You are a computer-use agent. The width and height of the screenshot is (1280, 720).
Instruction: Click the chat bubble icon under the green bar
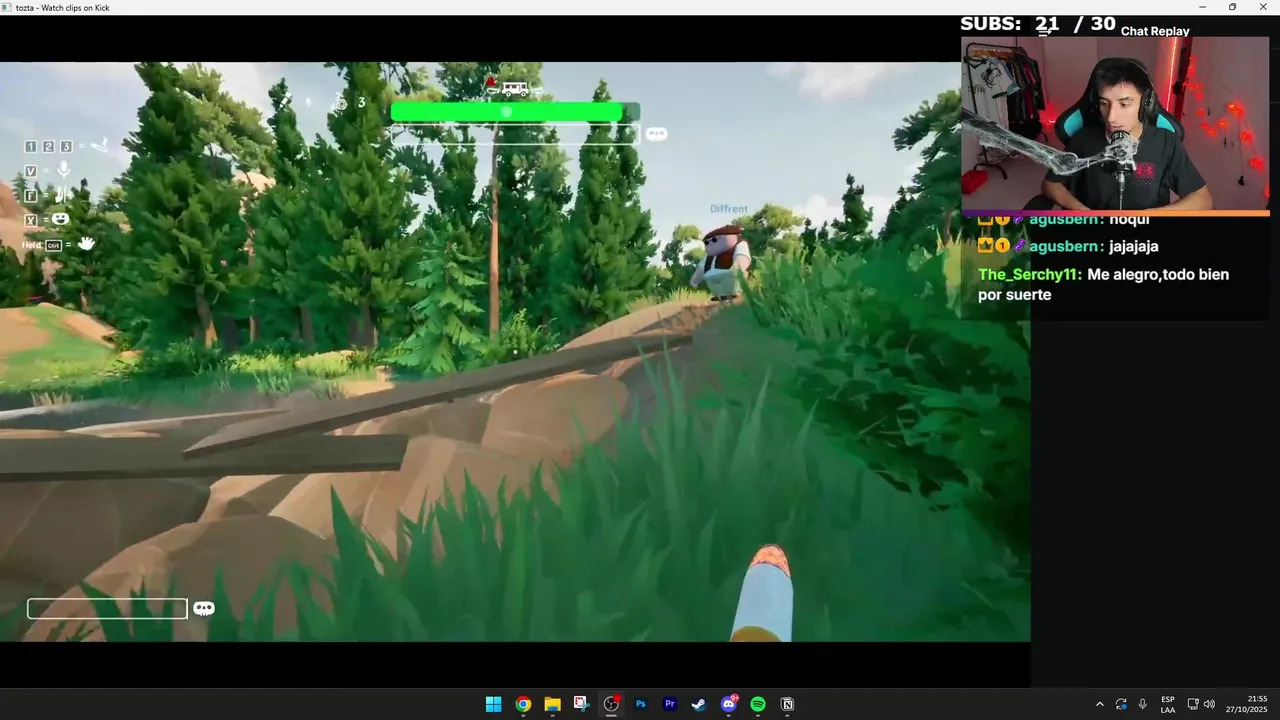coord(656,134)
